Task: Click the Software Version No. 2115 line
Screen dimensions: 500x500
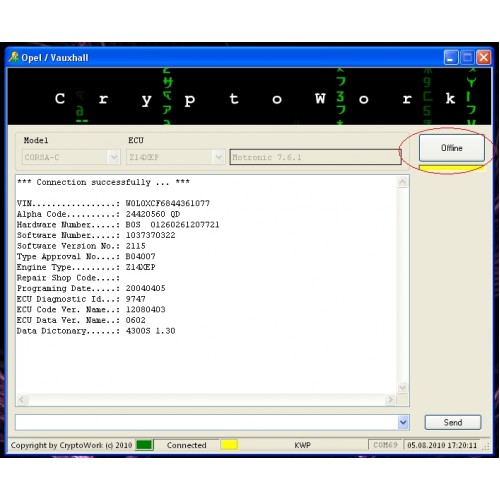Action: (81, 246)
